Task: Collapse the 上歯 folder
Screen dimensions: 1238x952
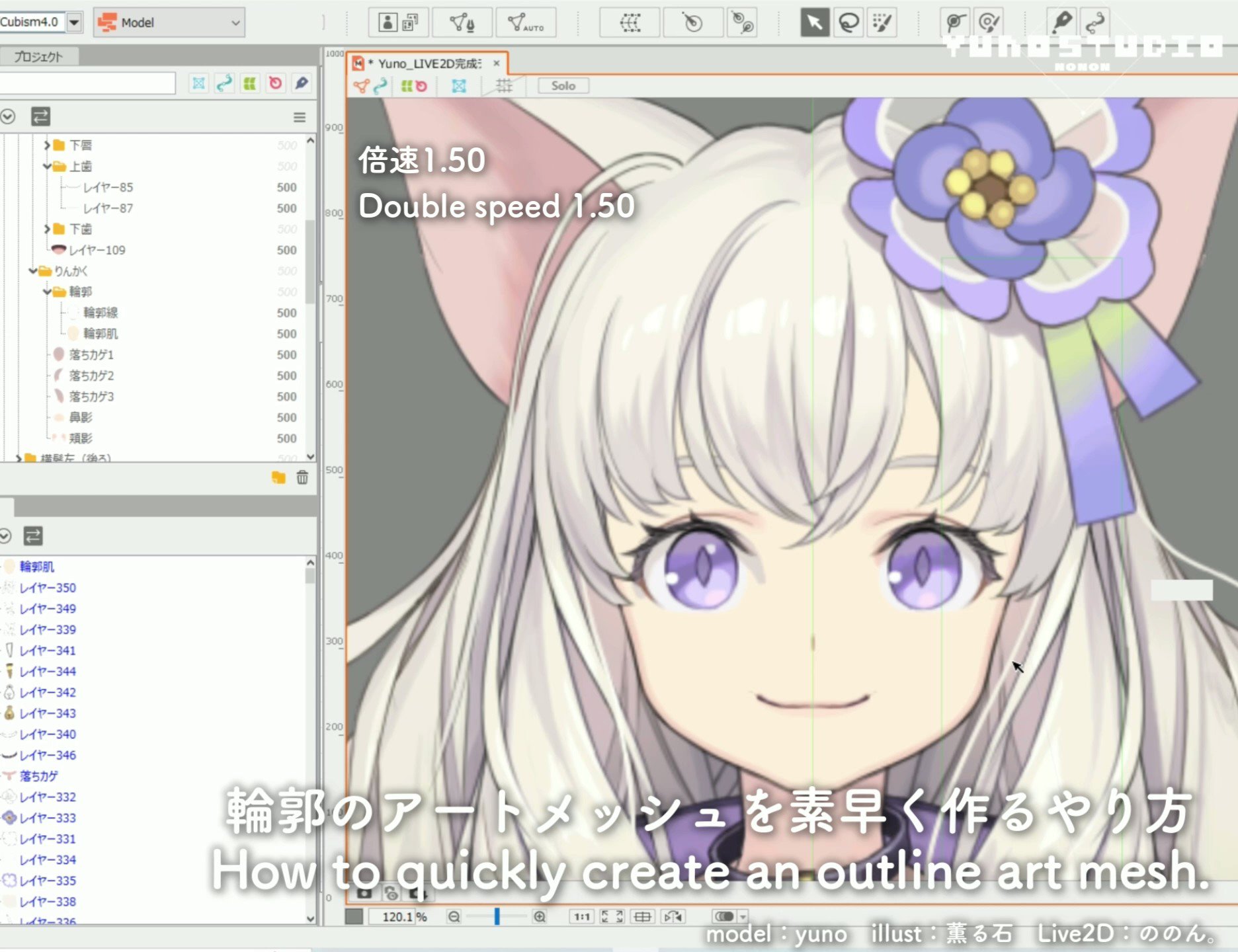Action: click(48, 166)
